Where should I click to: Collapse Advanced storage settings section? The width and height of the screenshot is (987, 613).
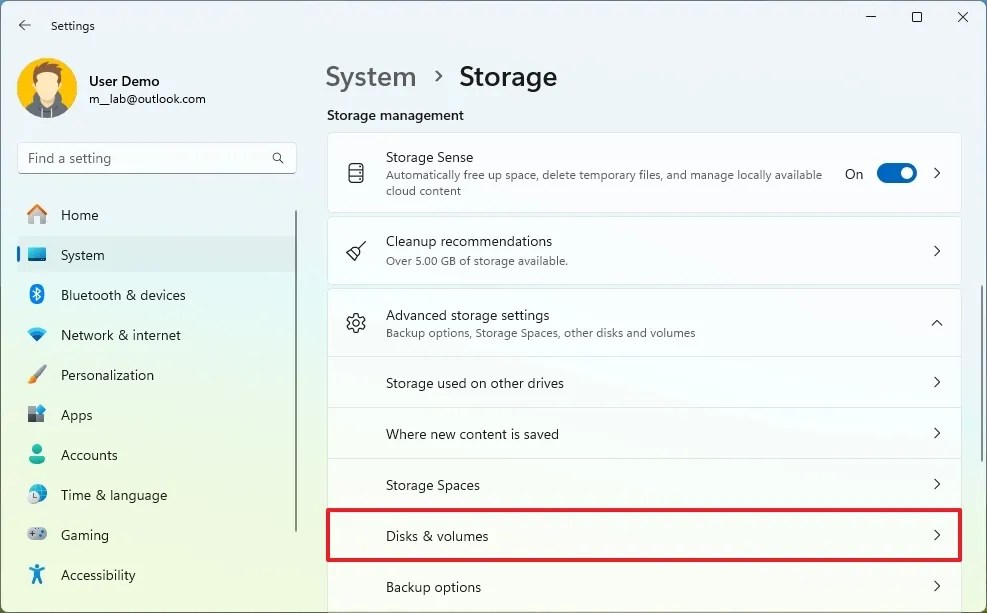pyautogui.click(x=937, y=323)
